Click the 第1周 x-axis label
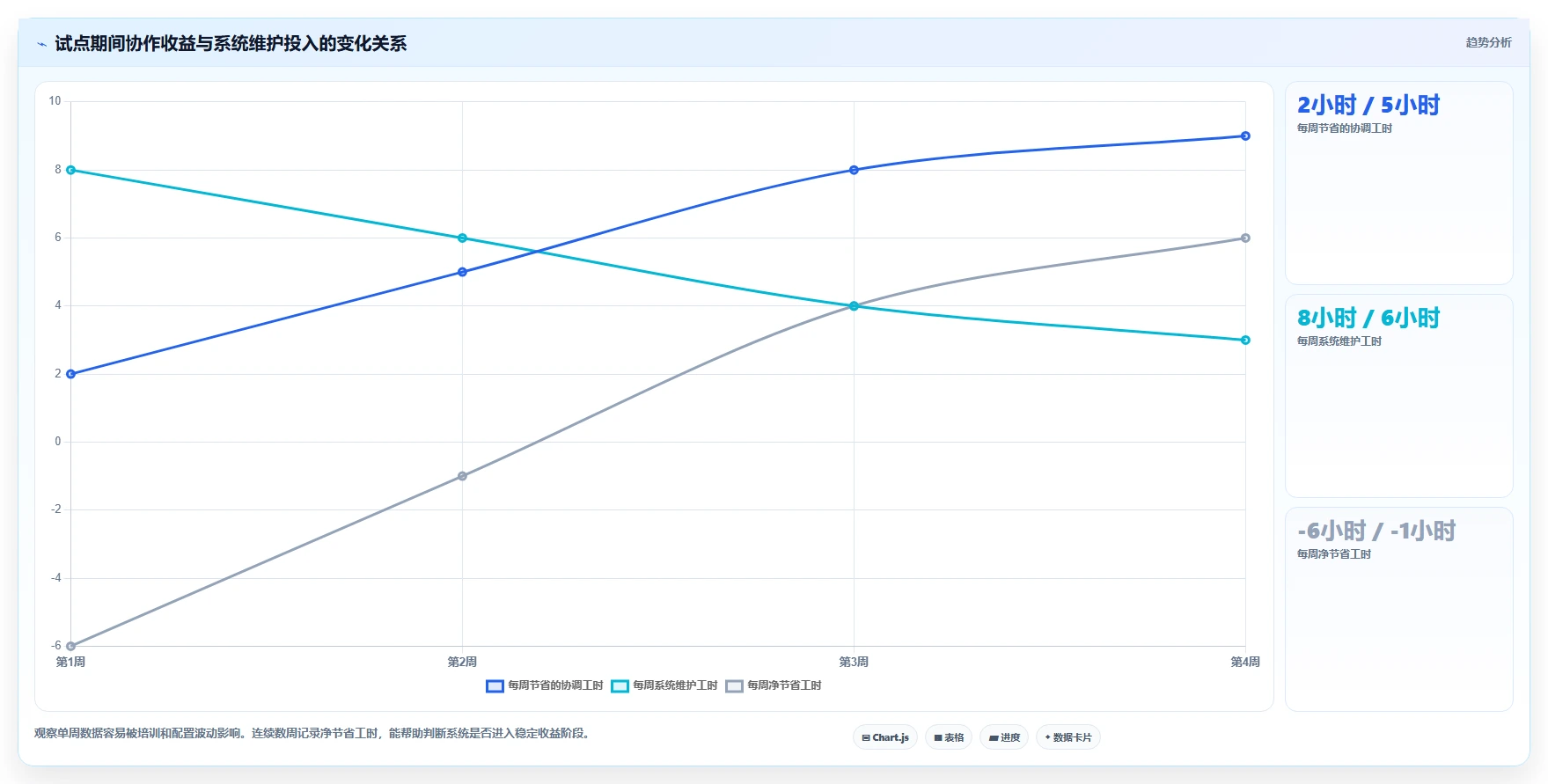 pos(70,662)
